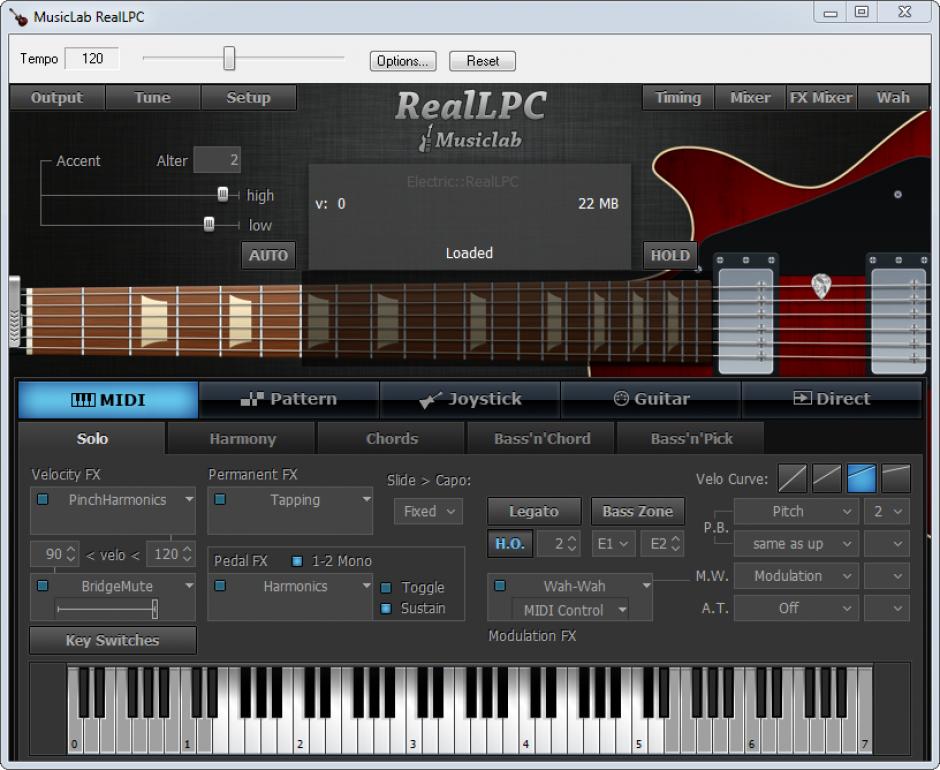Switch to the MIDI mode tab
Image resolution: width=940 pixels, height=770 pixels.
[x=108, y=399]
